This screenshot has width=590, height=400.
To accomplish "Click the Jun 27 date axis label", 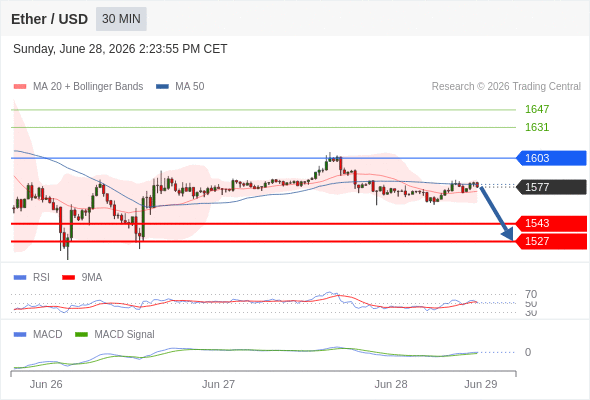I will (218, 384).
